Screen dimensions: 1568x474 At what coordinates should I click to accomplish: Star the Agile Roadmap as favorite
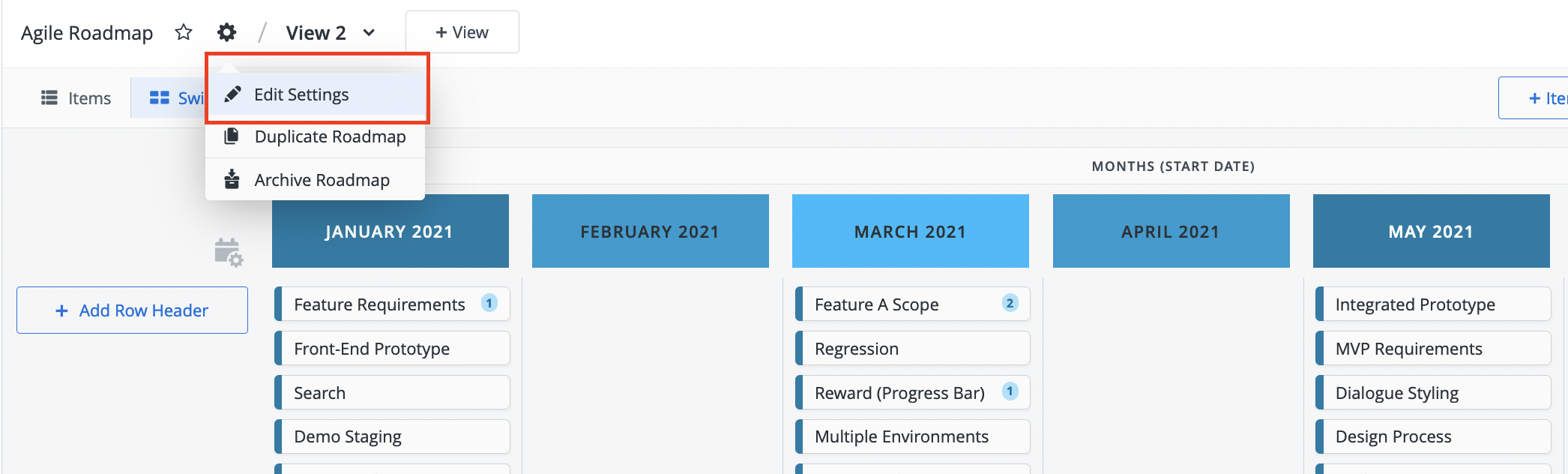coord(184,32)
